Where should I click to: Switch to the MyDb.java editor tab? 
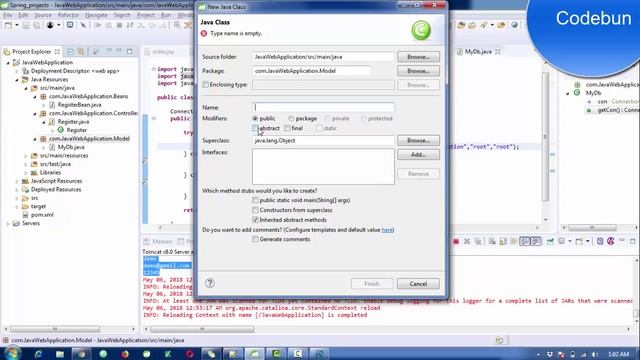click(x=478, y=51)
